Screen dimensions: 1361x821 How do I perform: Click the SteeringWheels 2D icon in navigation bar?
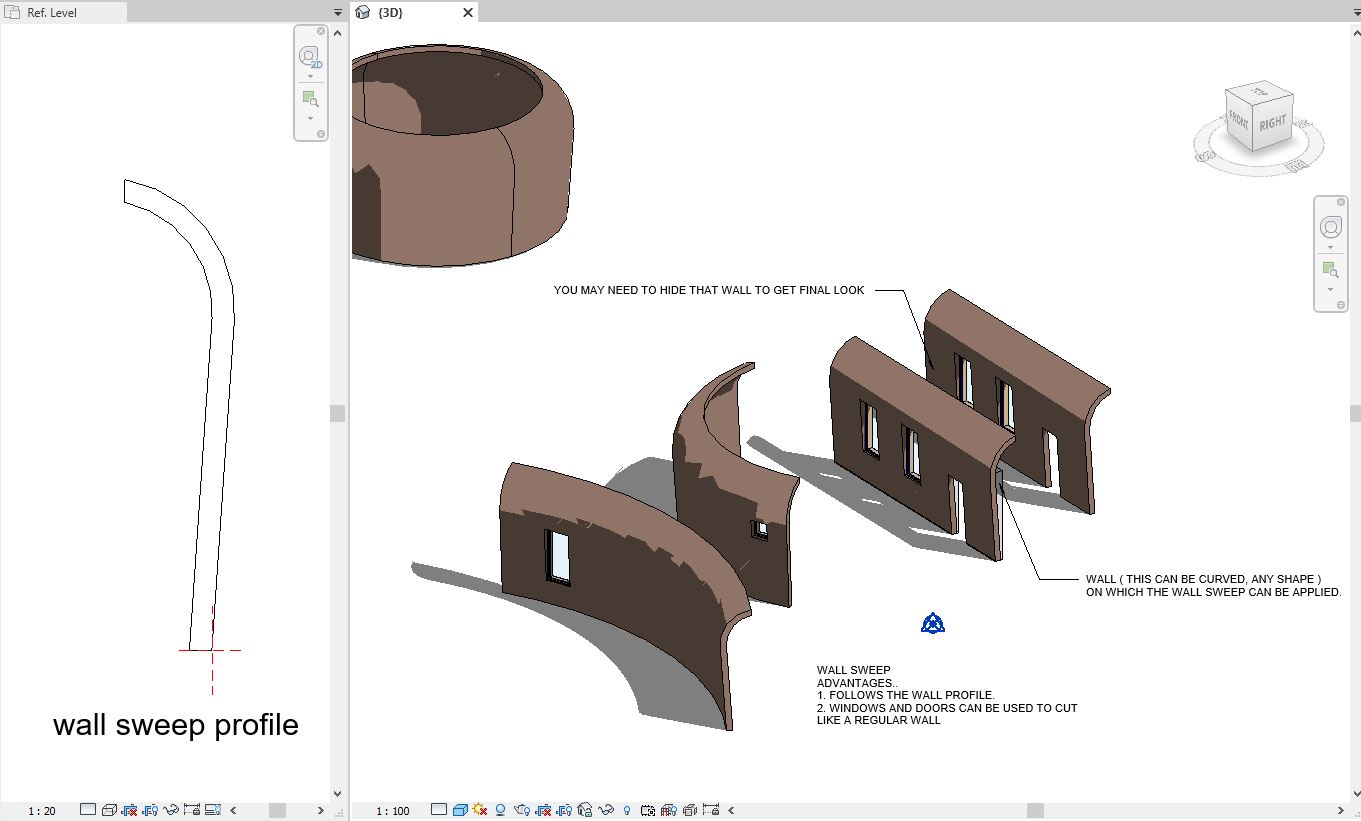pos(310,55)
